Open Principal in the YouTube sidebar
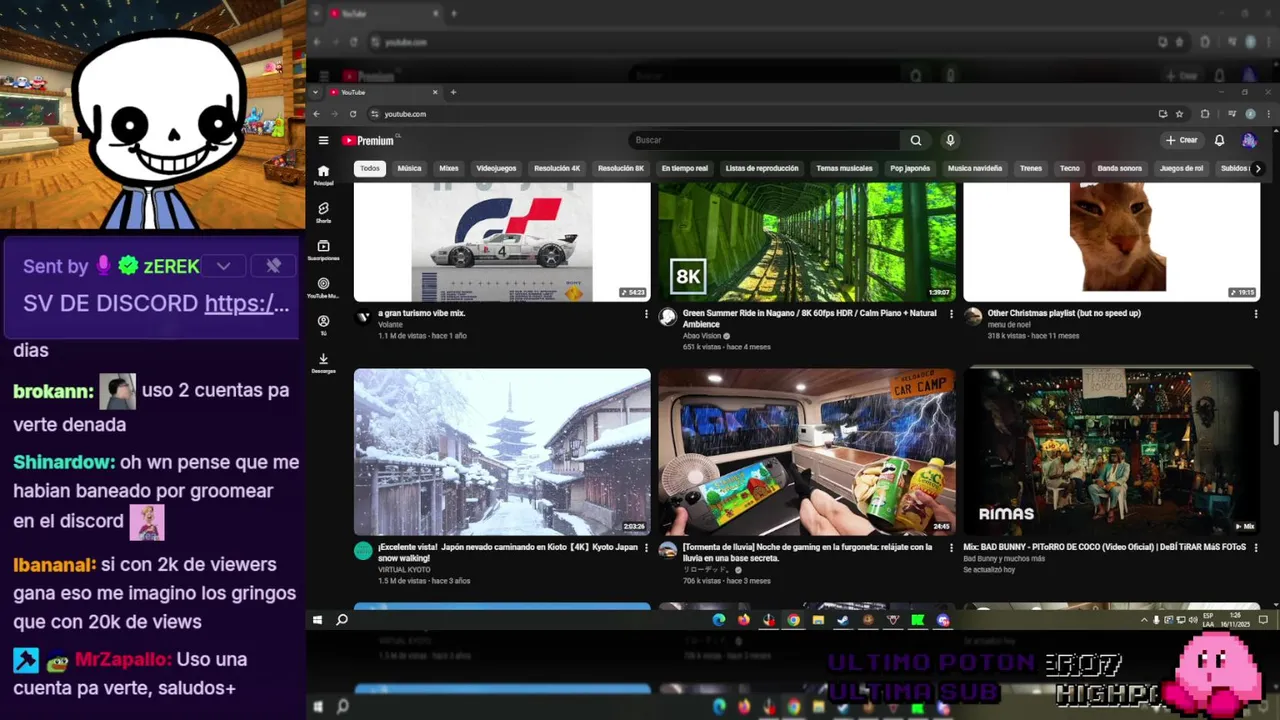Screen dimensions: 1280x720 click(x=323, y=175)
